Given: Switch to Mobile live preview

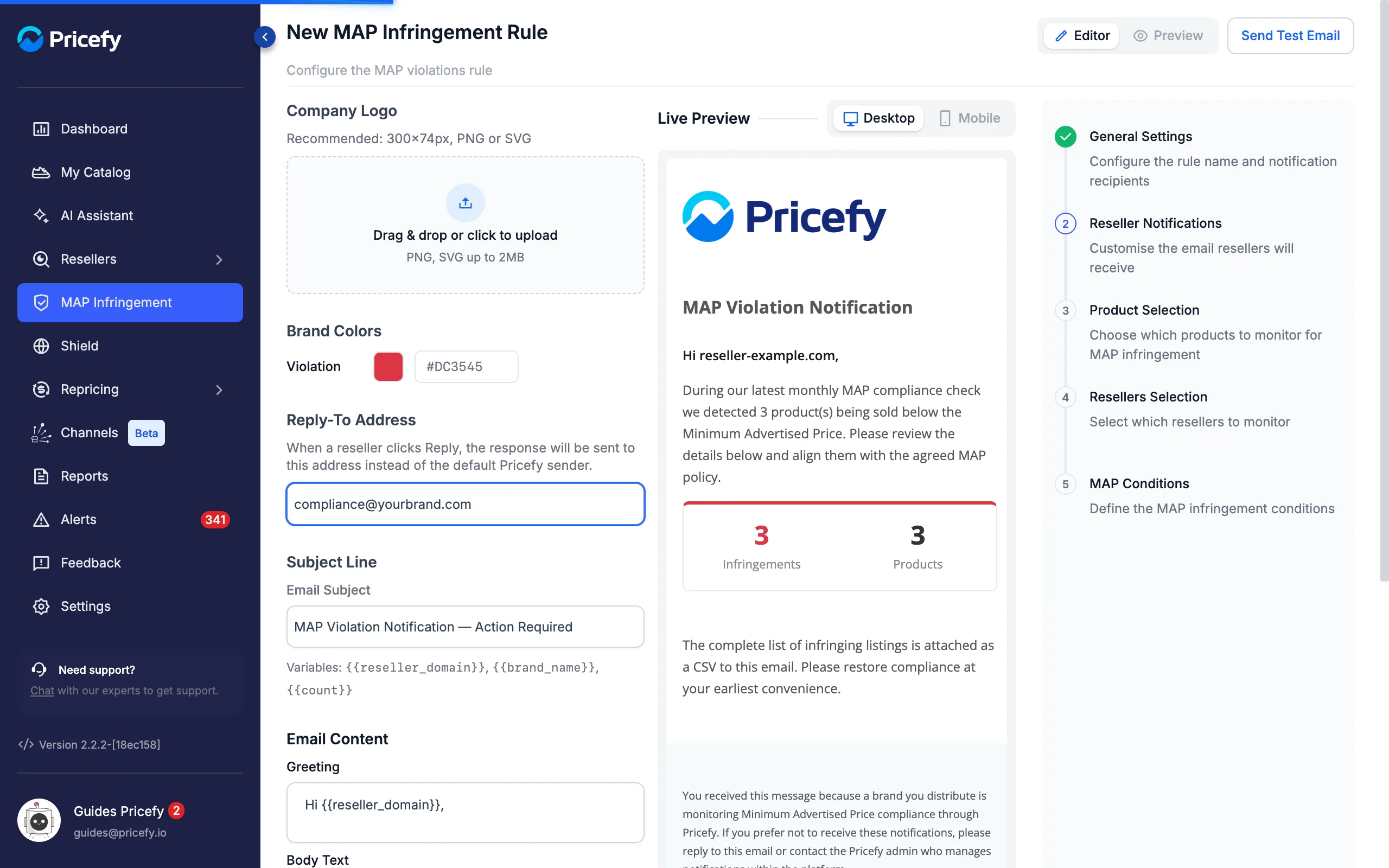Looking at the screenshot, I should tap(970, 118).
